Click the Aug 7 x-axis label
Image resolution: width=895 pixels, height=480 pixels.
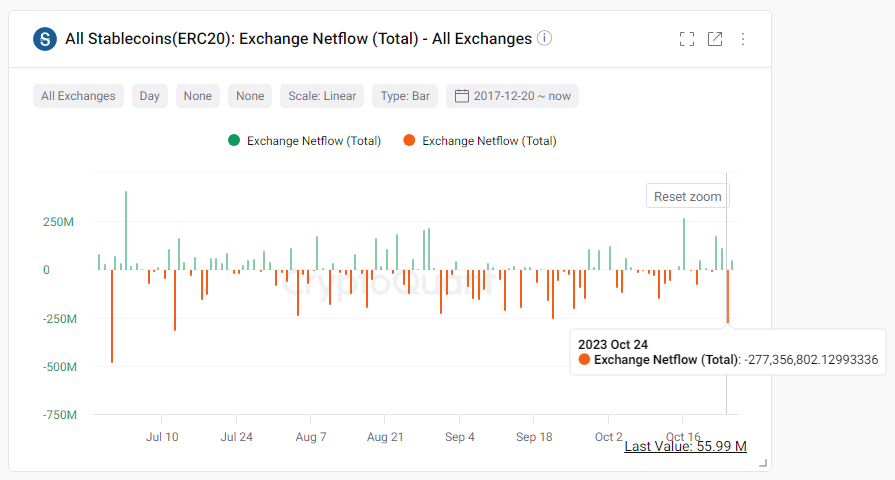(311, 437)
